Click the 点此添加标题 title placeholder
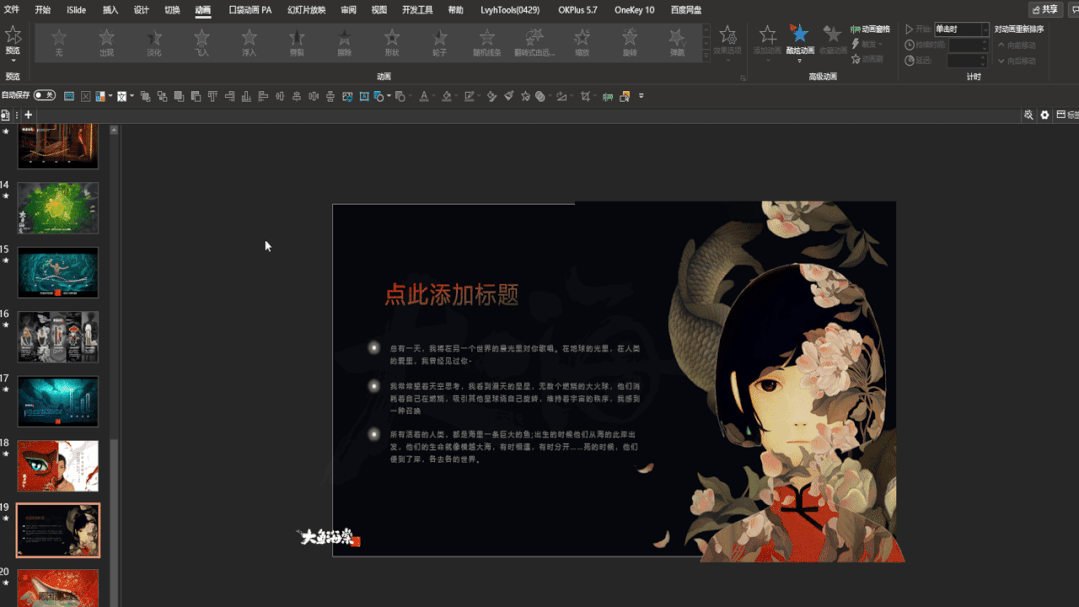This screenshot has height=607, width=1079. point(451,295)
